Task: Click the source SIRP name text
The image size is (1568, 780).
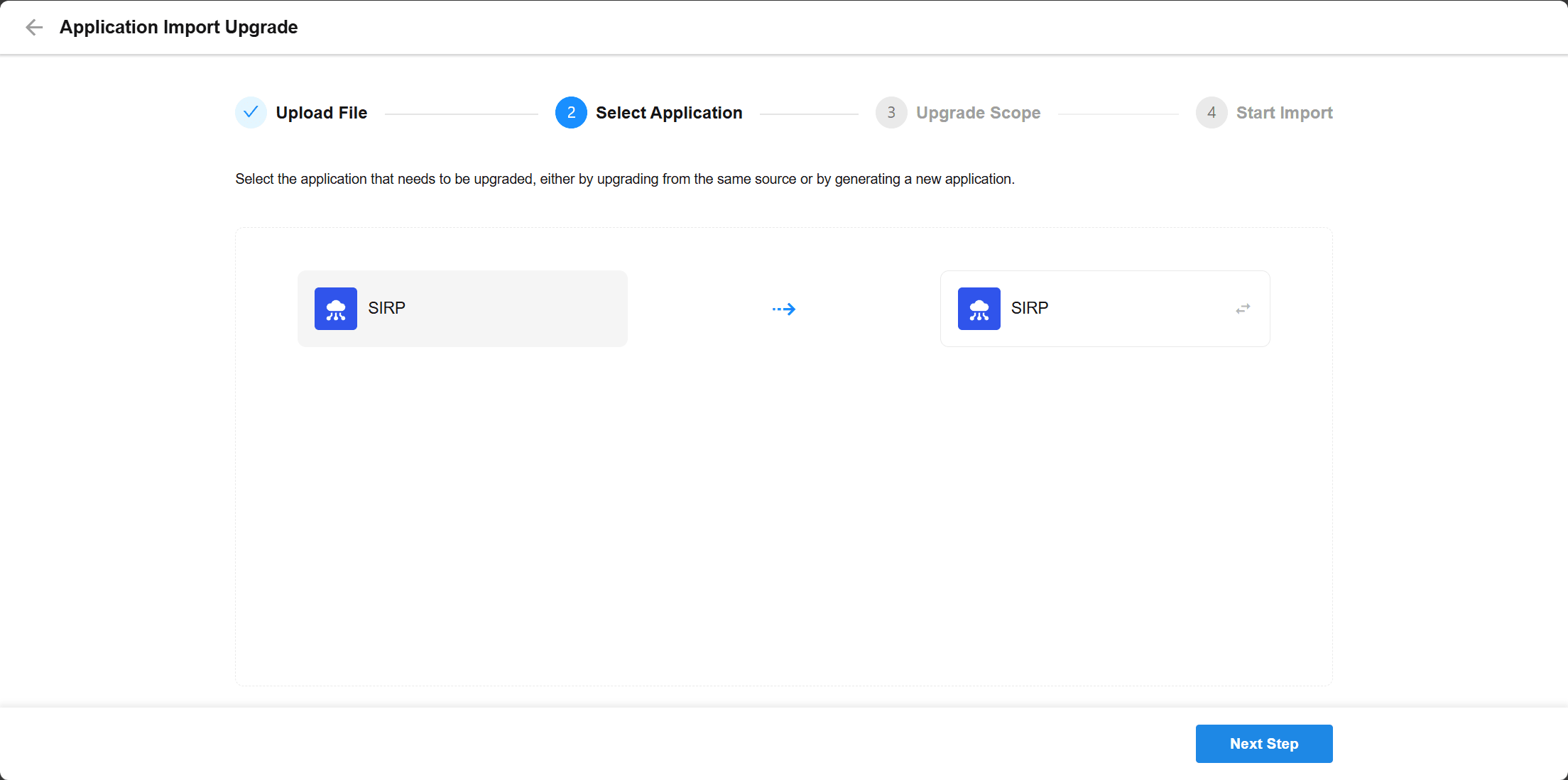Action: click(386, 308)
